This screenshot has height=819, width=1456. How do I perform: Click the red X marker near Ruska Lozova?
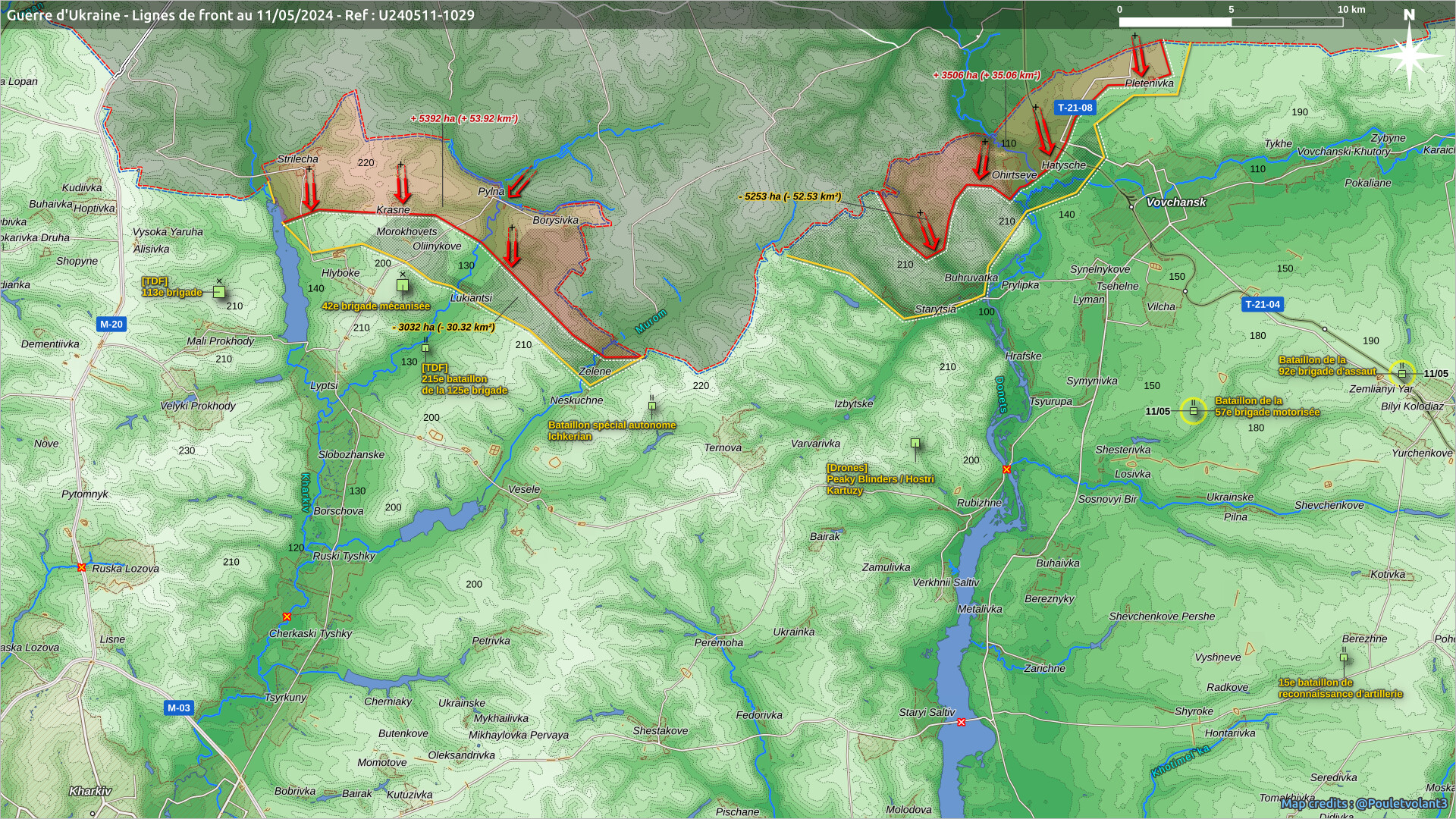[81, 568]
